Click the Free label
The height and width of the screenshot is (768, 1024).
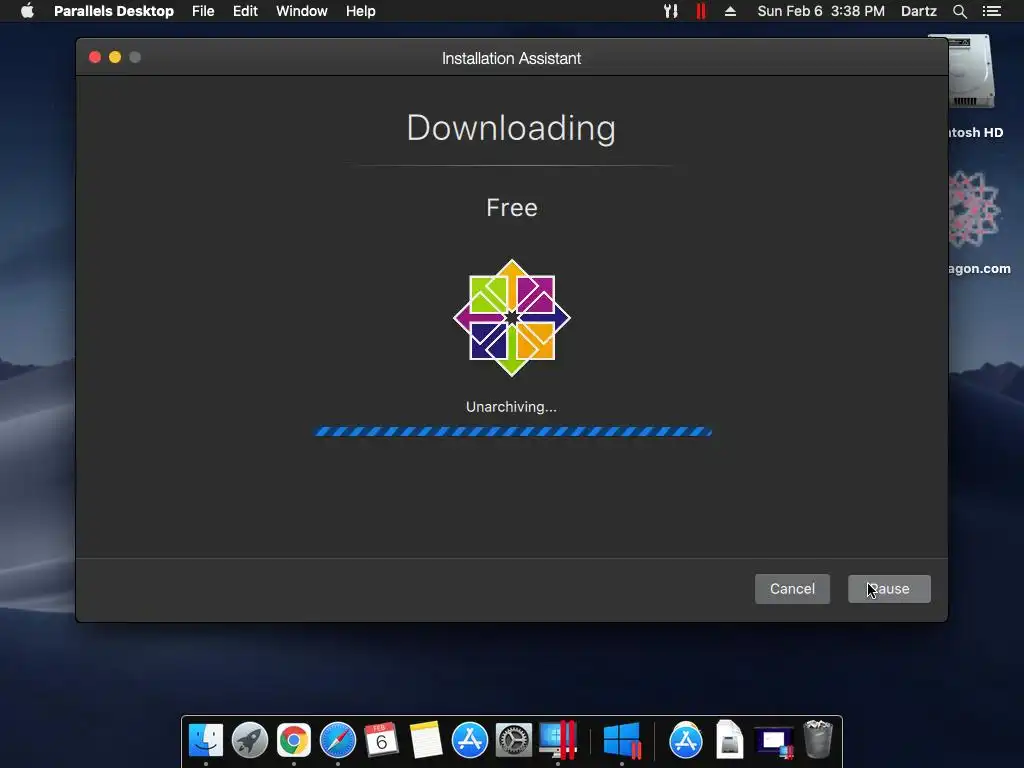coord(512,208)
